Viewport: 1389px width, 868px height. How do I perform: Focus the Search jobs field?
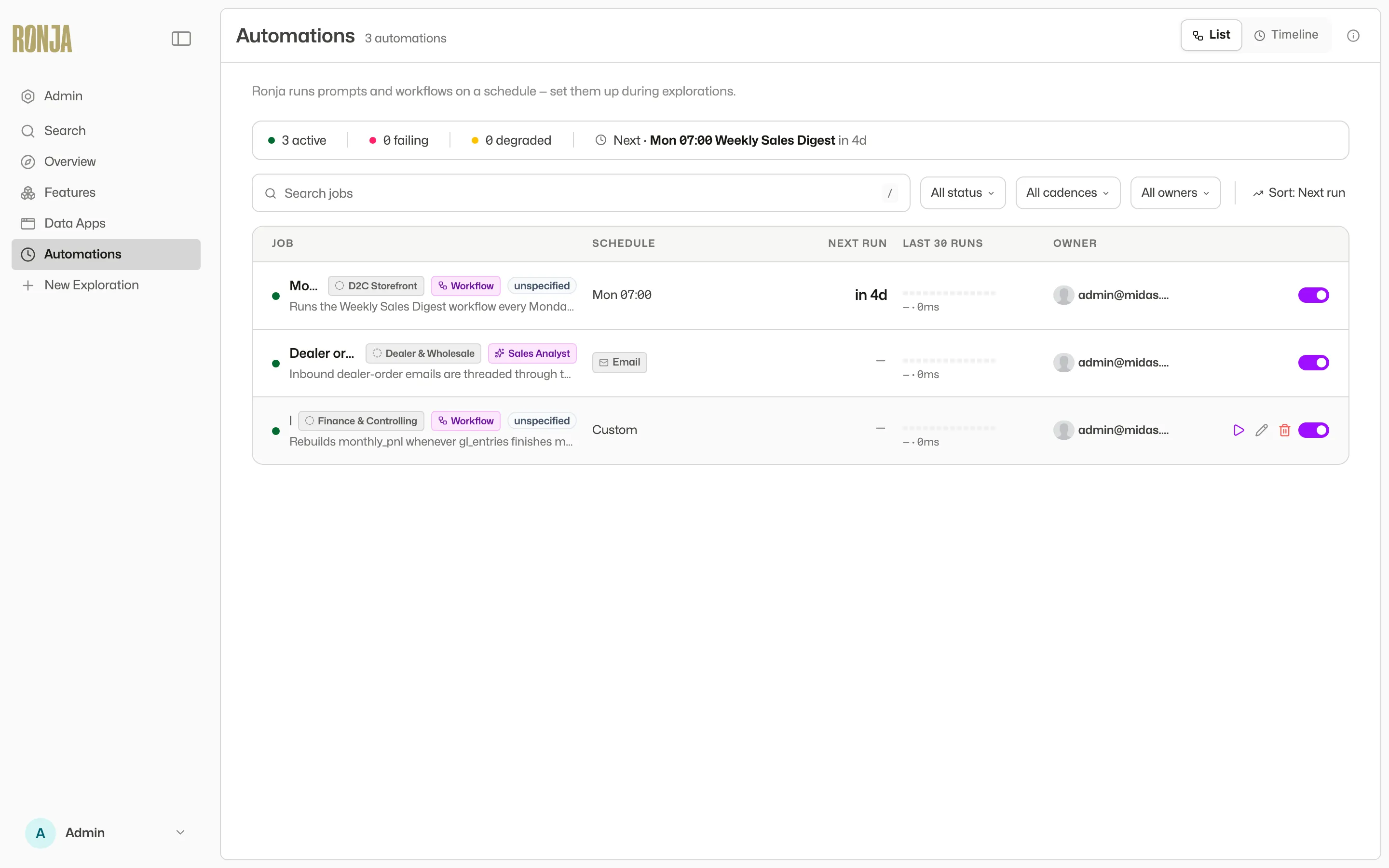[x=581, y=193]
